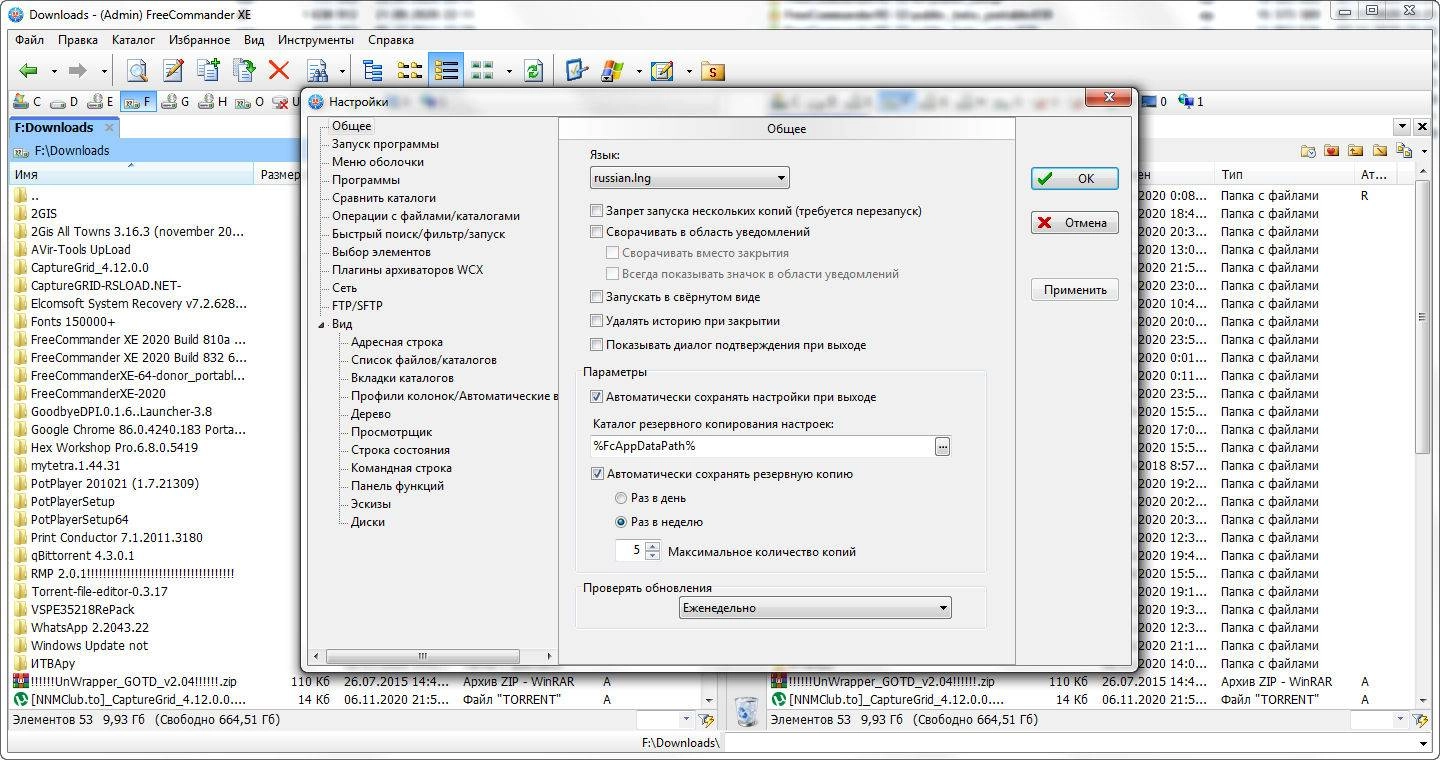
Task: Increase maximum copies count spinner
Action: [x=653, y=546]
